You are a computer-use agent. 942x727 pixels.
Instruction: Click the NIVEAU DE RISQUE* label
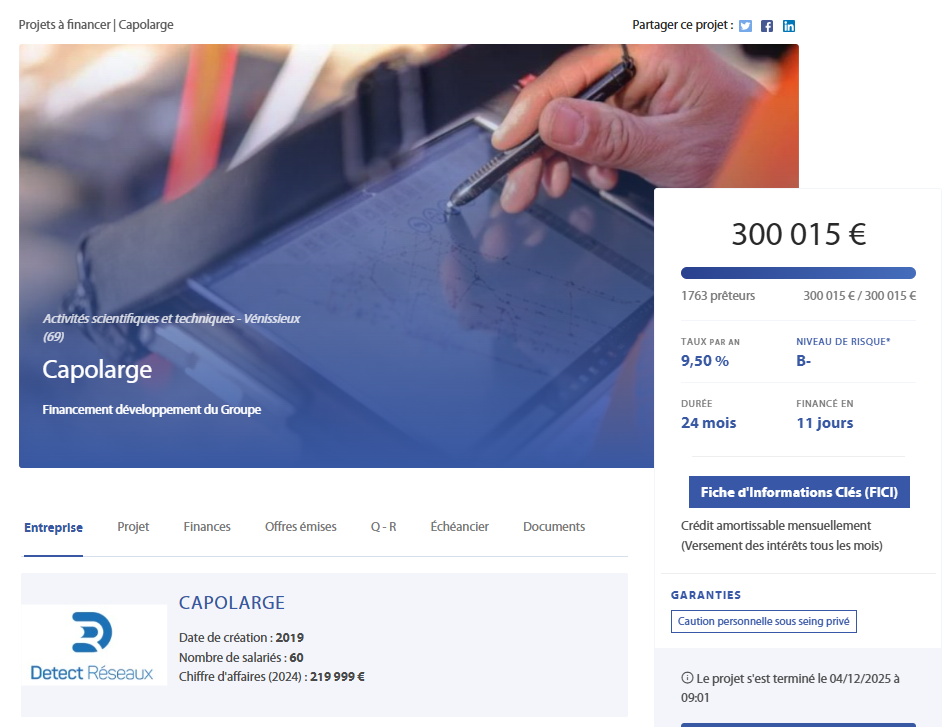pos(843,342)
